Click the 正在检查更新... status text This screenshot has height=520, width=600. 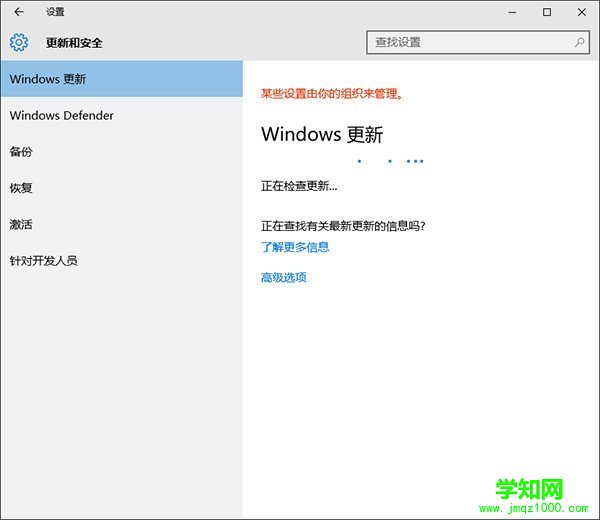(299, 186)
